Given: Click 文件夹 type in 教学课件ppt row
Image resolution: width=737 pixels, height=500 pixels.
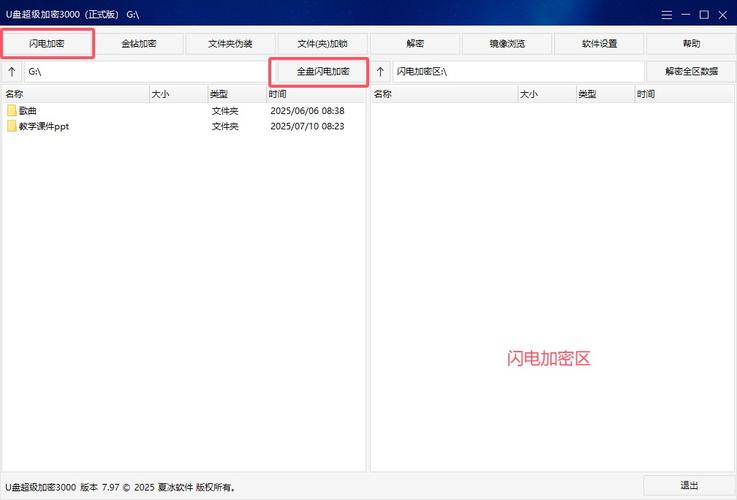Looking at the screenshot, I should click(x=225, y=126).
